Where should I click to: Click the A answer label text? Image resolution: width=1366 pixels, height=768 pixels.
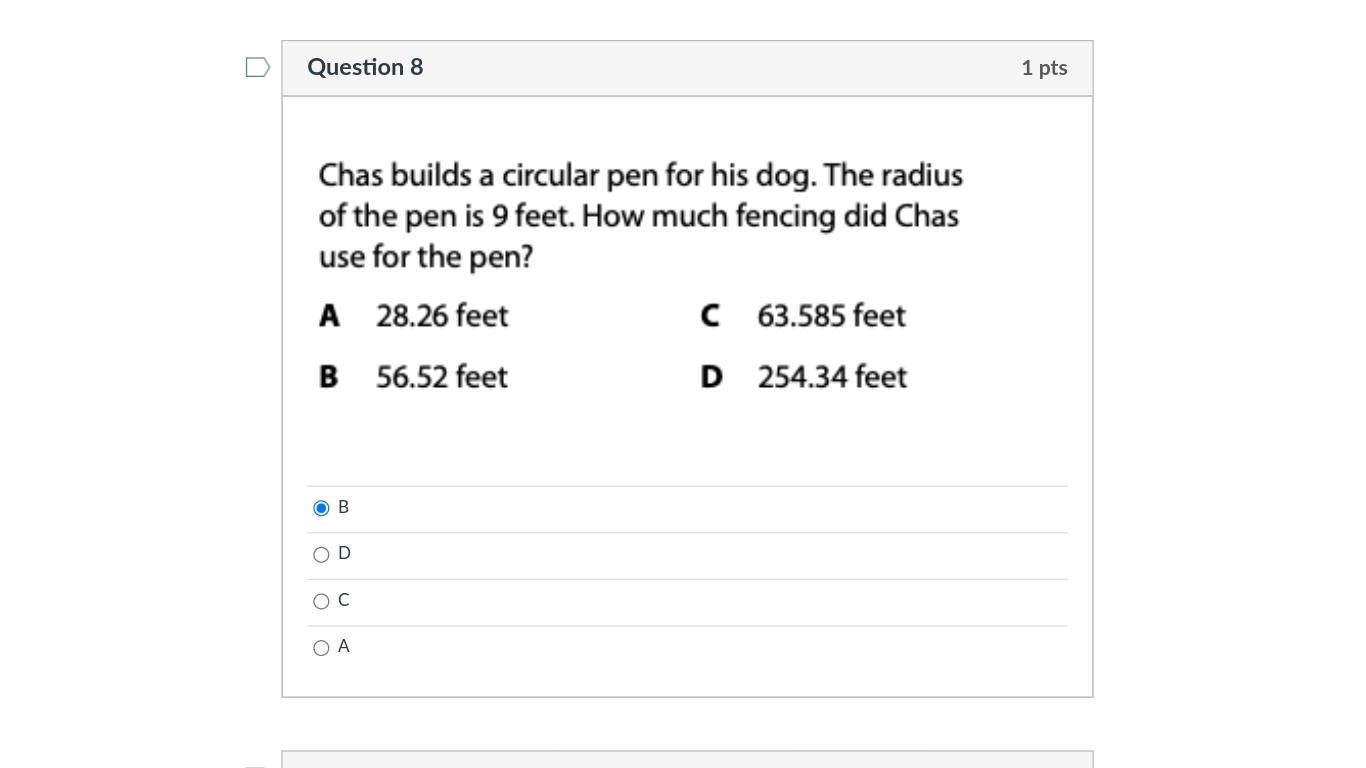(x=344, y=646)
